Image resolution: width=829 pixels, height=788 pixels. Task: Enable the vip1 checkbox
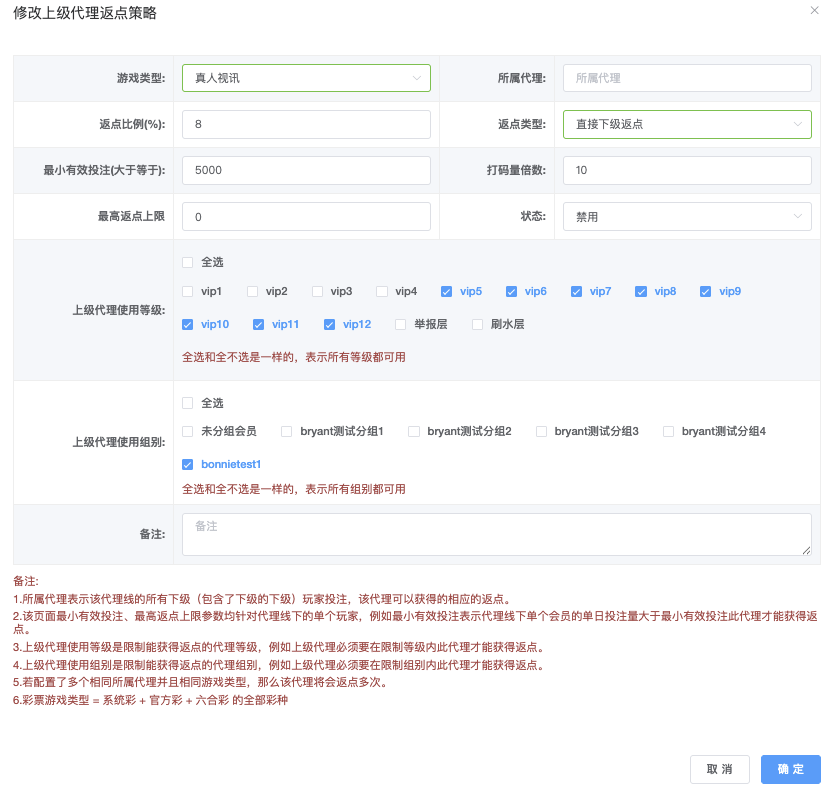pos(188,292)
